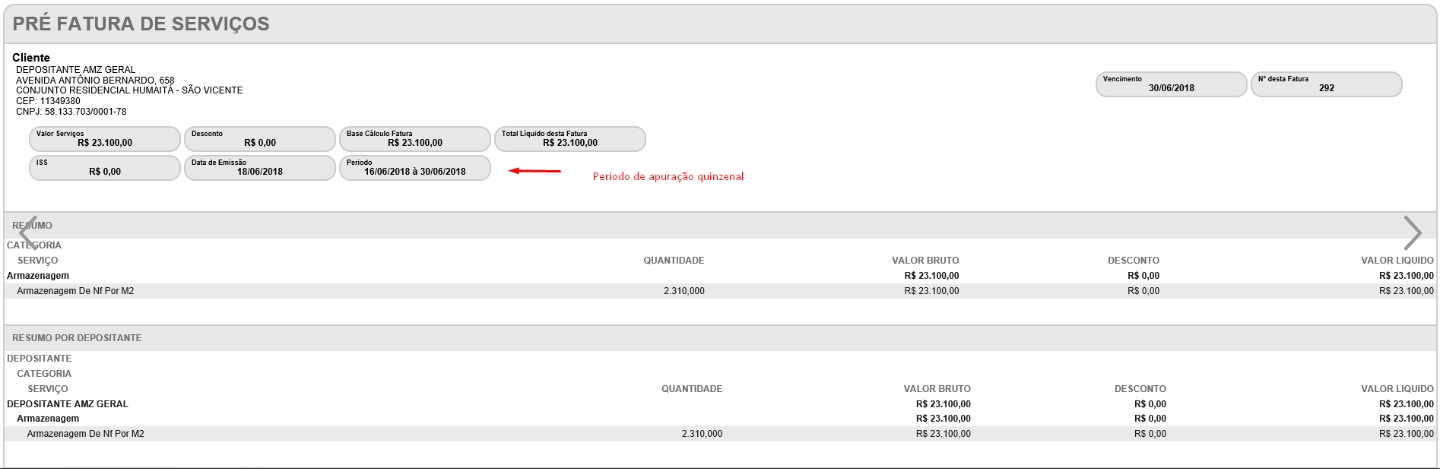Select the Período field 16/06/2018 à 30/06/2018
This screenshot has height=469, width=1440.
coord(414,168)
